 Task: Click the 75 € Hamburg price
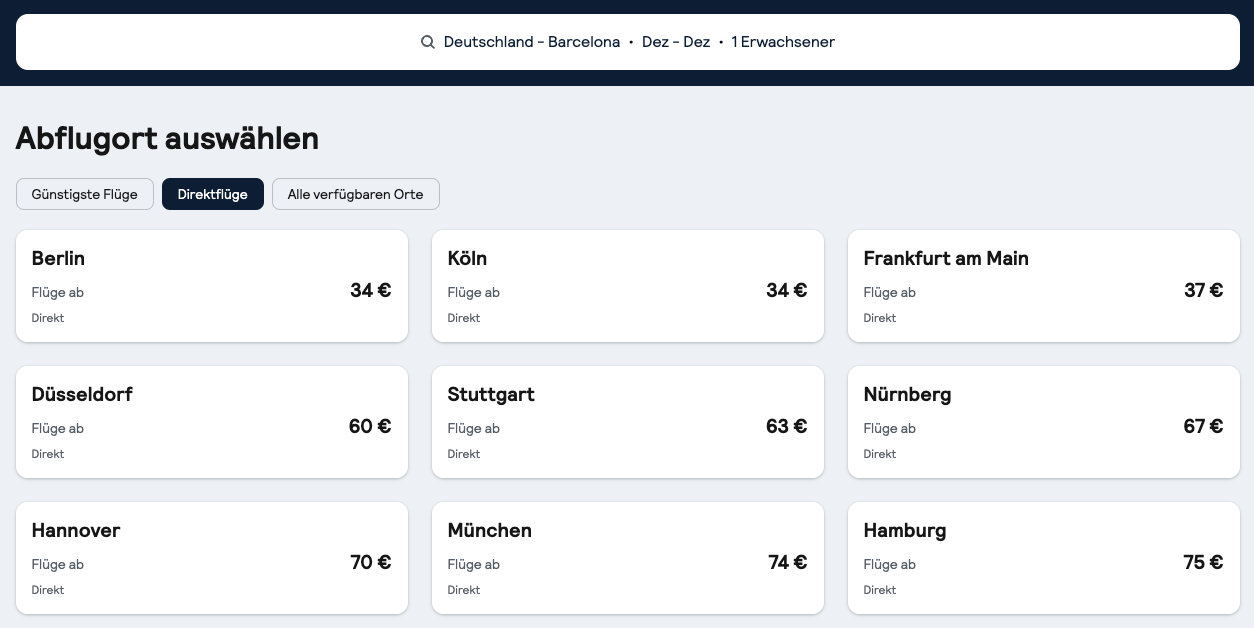tap(1203, 563)
